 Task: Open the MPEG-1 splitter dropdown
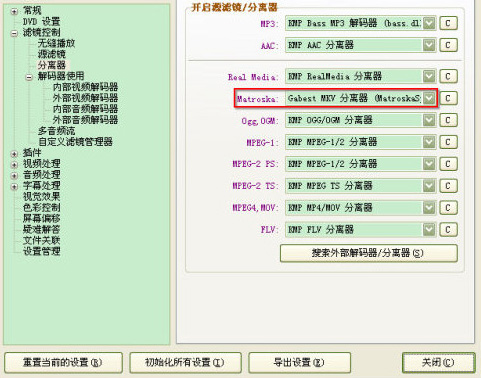click(x=429, y=142)
